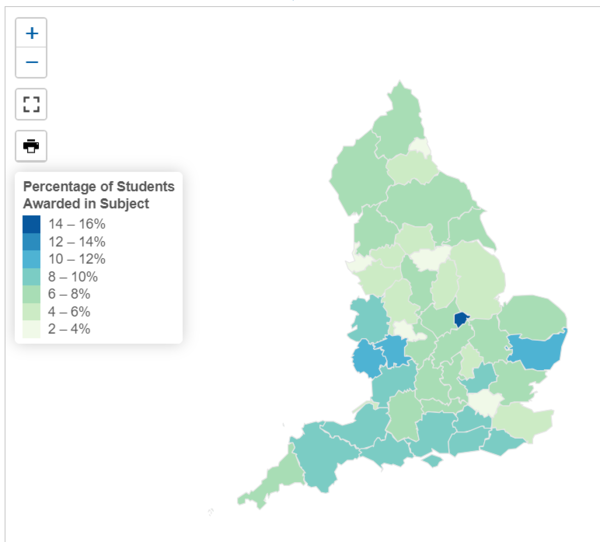
Task: Zoom out with the minus button
Action: tap(31, 62)
